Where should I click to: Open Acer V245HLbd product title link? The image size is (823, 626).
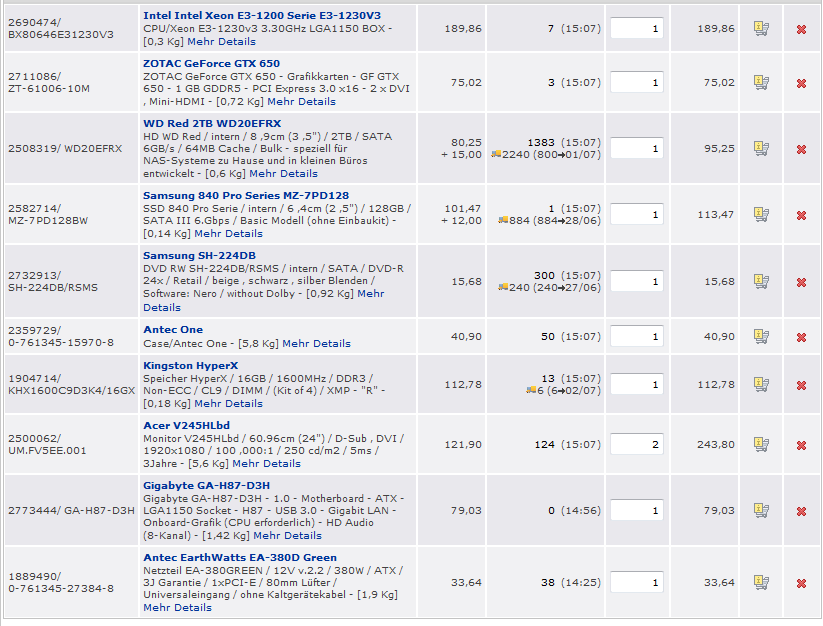click(186, 426)
